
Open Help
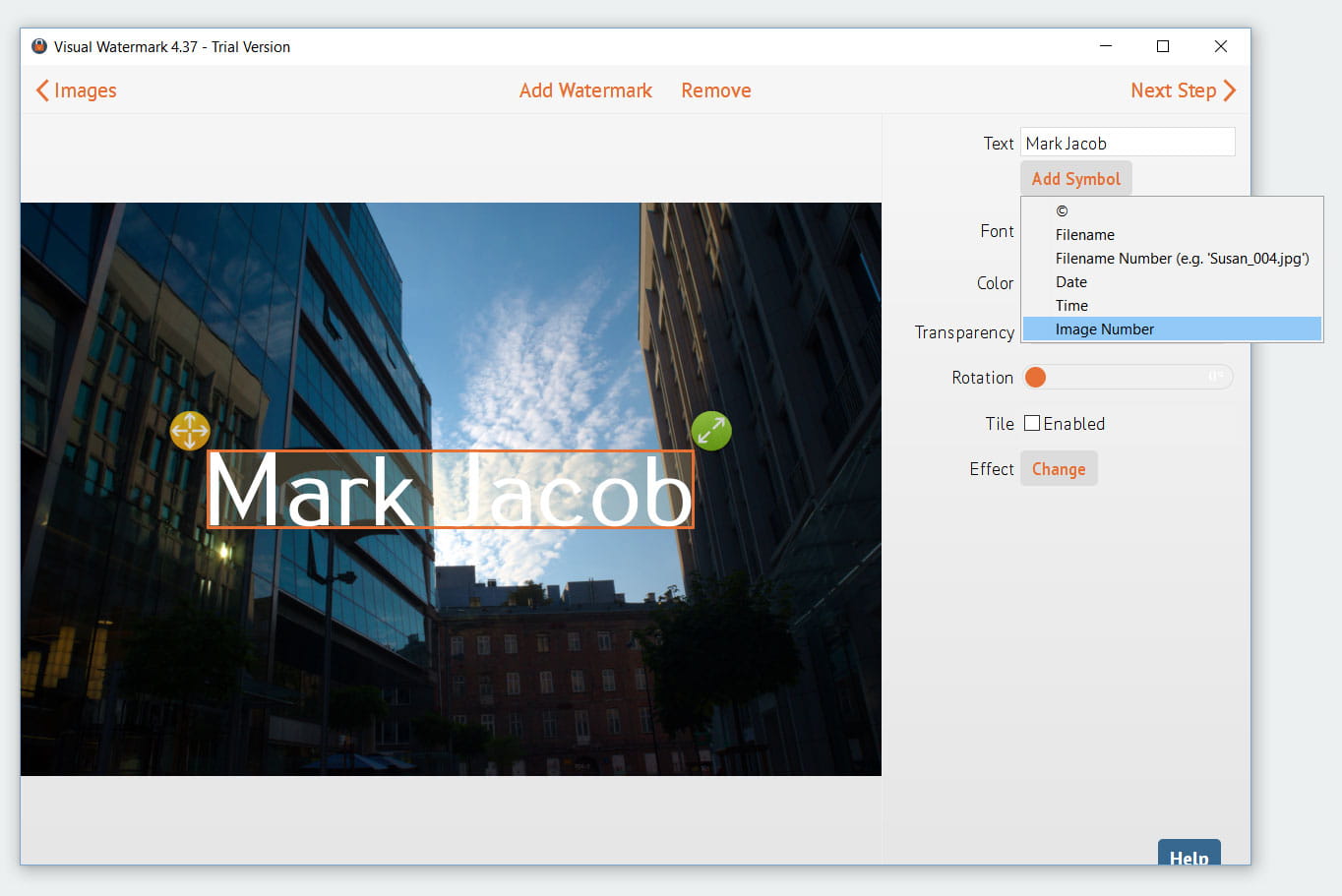1189,855
